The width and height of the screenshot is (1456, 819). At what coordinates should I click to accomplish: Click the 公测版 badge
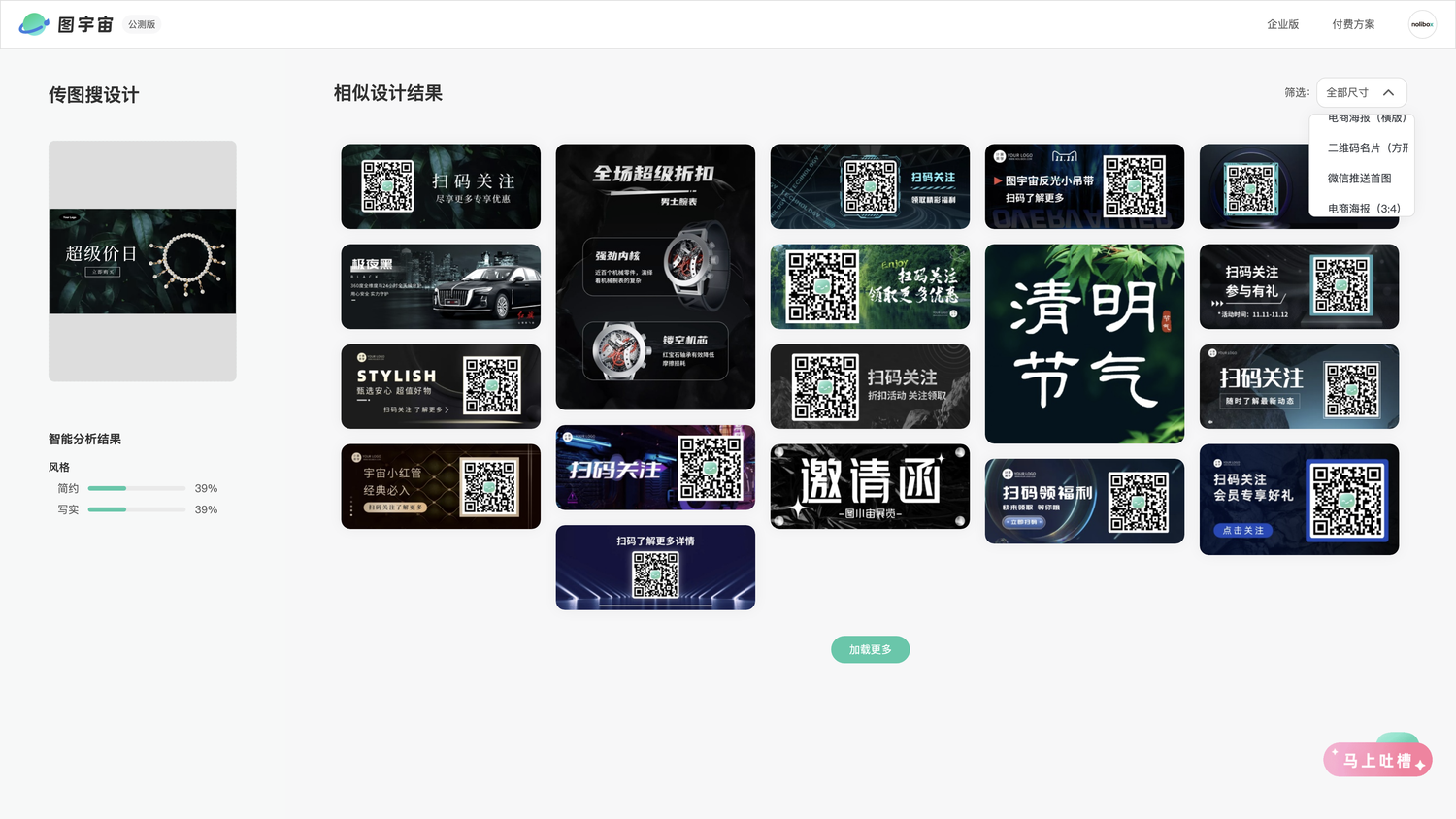(x=142, y=24)
